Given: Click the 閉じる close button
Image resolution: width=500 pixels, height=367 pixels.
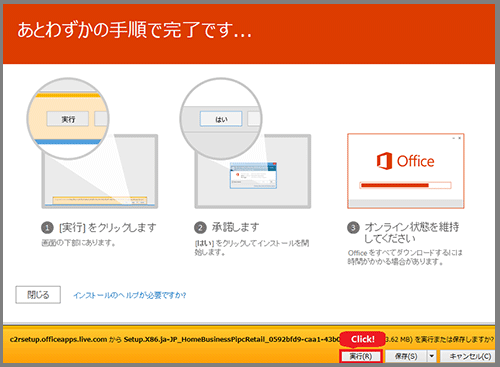Looking at the screenshot, I should [x=38, y=295].
